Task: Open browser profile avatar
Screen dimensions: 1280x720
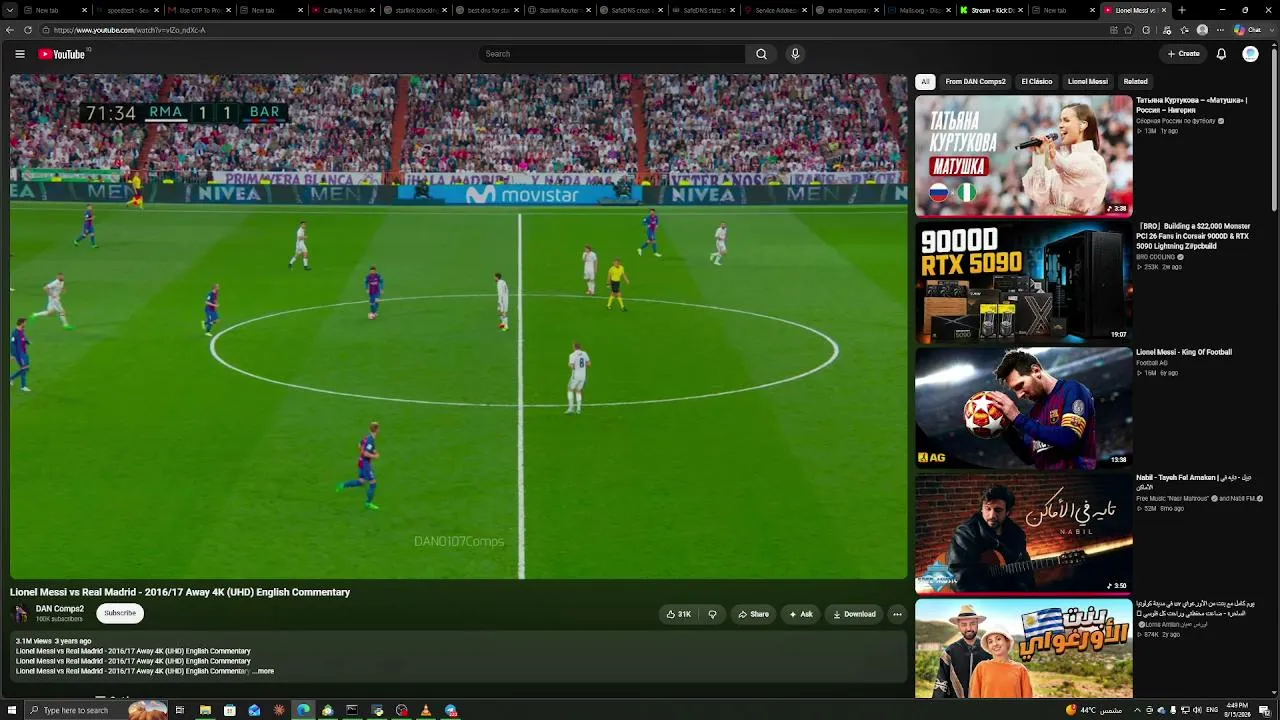Action: [1202, 30]
